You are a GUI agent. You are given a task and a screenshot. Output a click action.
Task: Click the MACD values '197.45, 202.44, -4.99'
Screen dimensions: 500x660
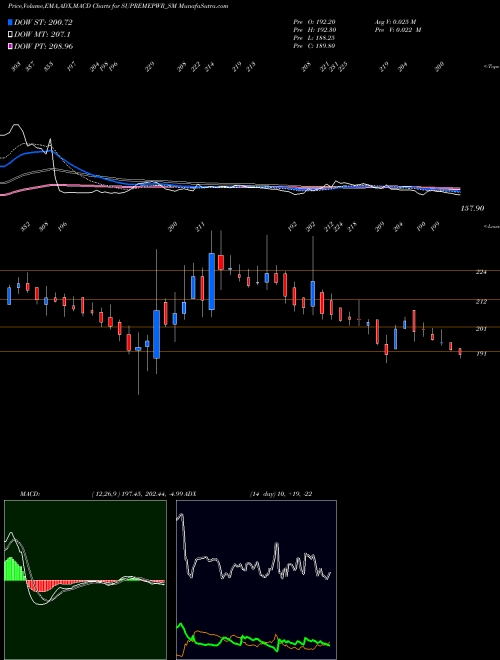click(x=153, y=494)
